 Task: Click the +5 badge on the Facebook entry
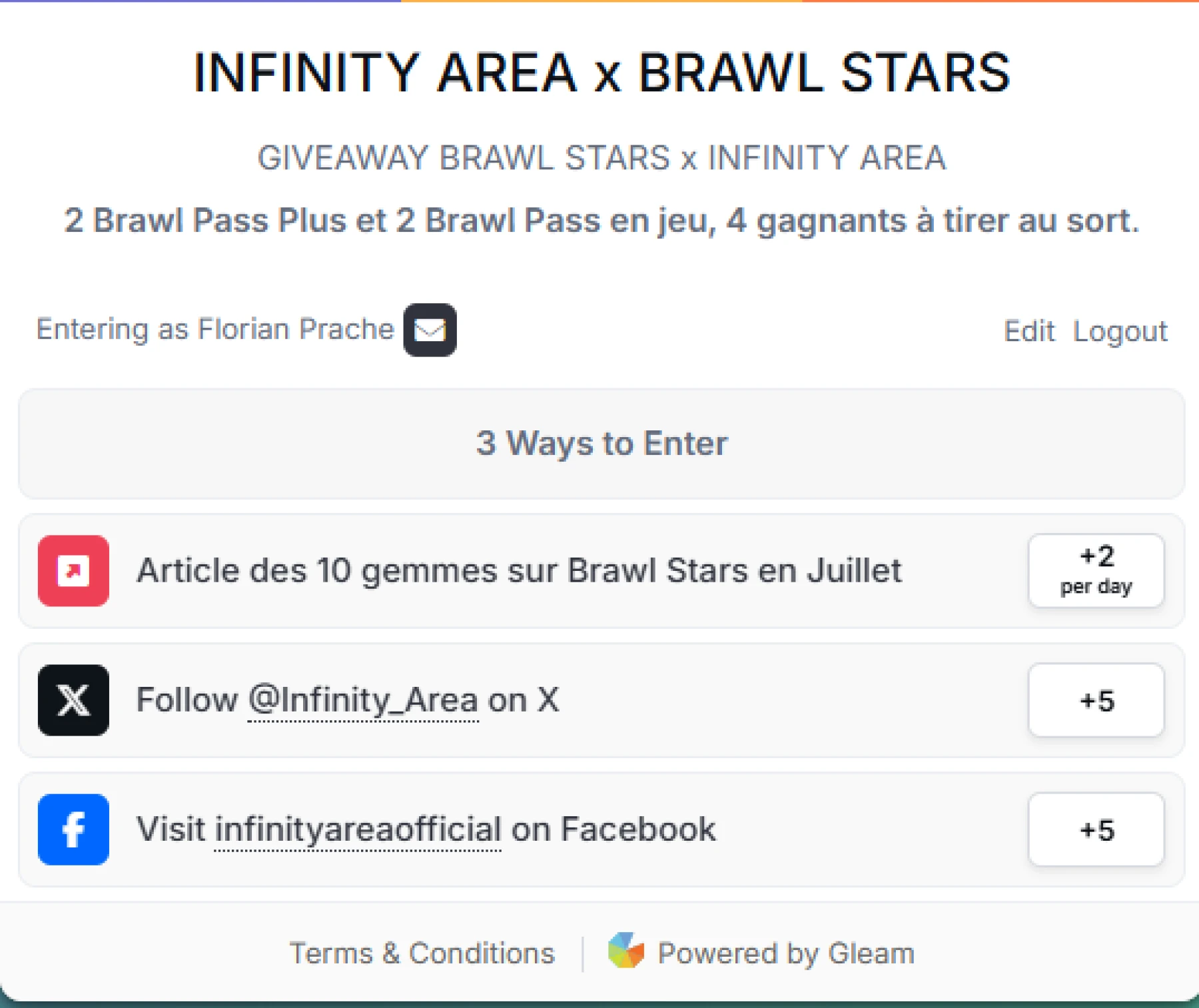pos(1096,829)
